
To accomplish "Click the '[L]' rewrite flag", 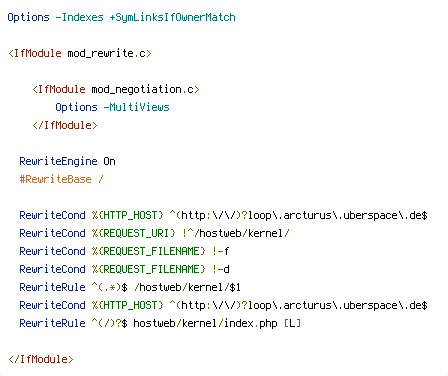I will pos(292,323).
